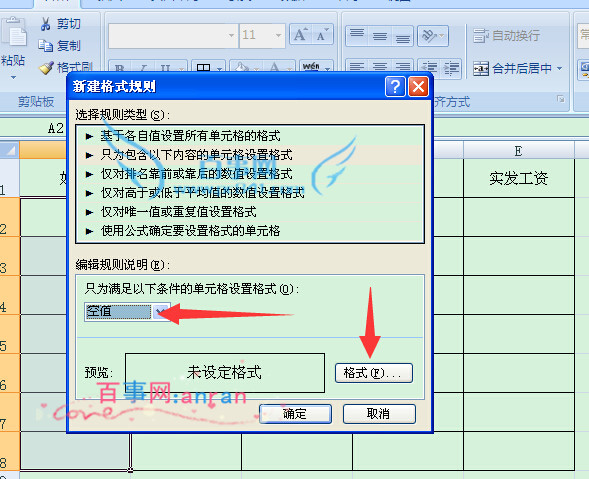Select rule type 仅对排名靠前或靠后的数值设置格式
This screenshot has height=479, width=589.
(250, 174)
